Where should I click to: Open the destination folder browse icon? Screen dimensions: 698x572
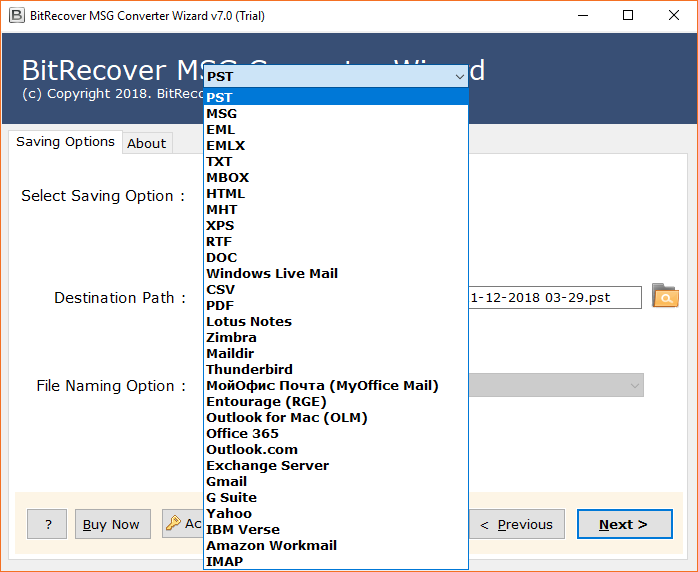[665, 296]
